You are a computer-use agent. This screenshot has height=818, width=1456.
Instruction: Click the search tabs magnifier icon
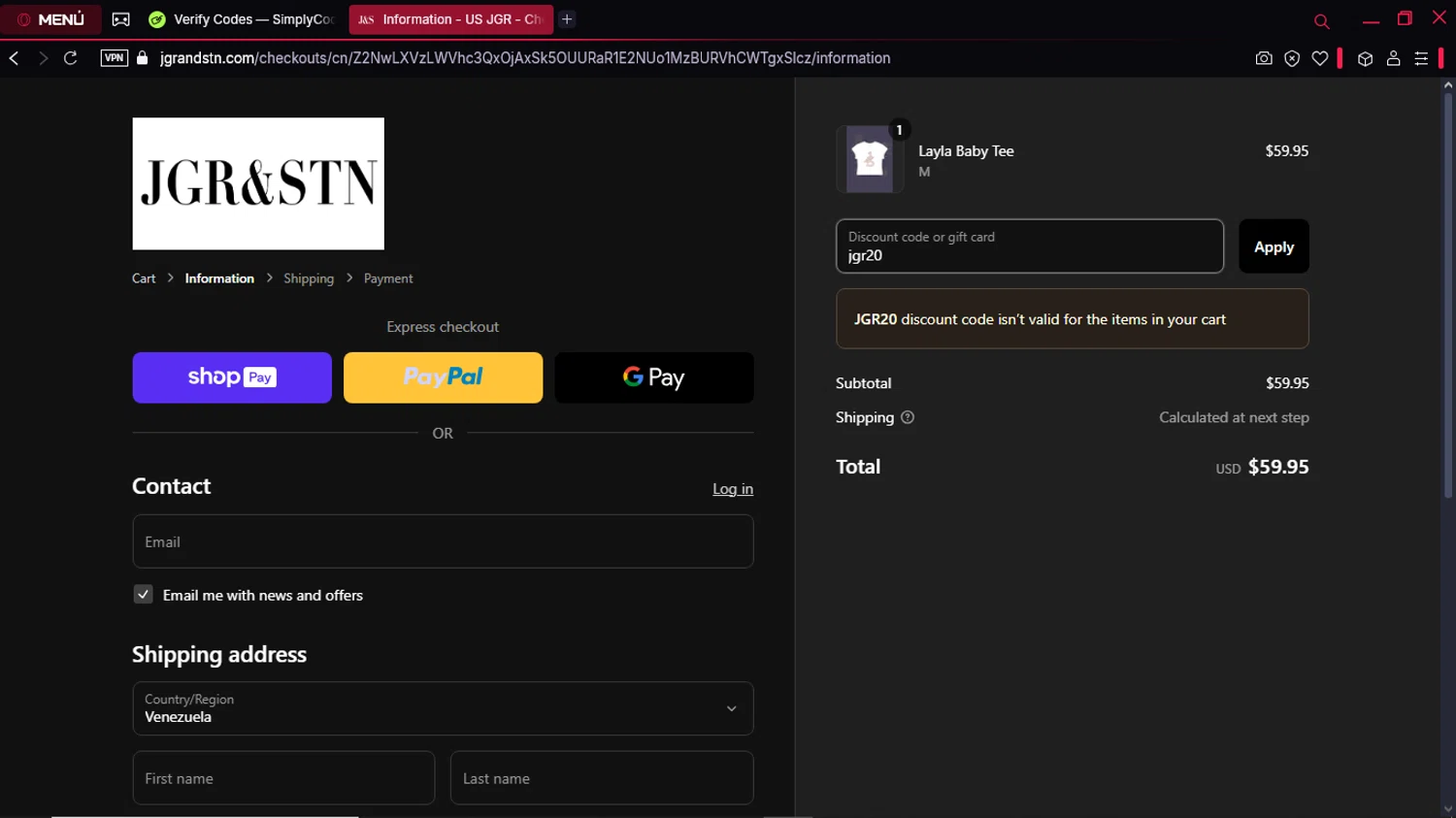[1321, 20]
